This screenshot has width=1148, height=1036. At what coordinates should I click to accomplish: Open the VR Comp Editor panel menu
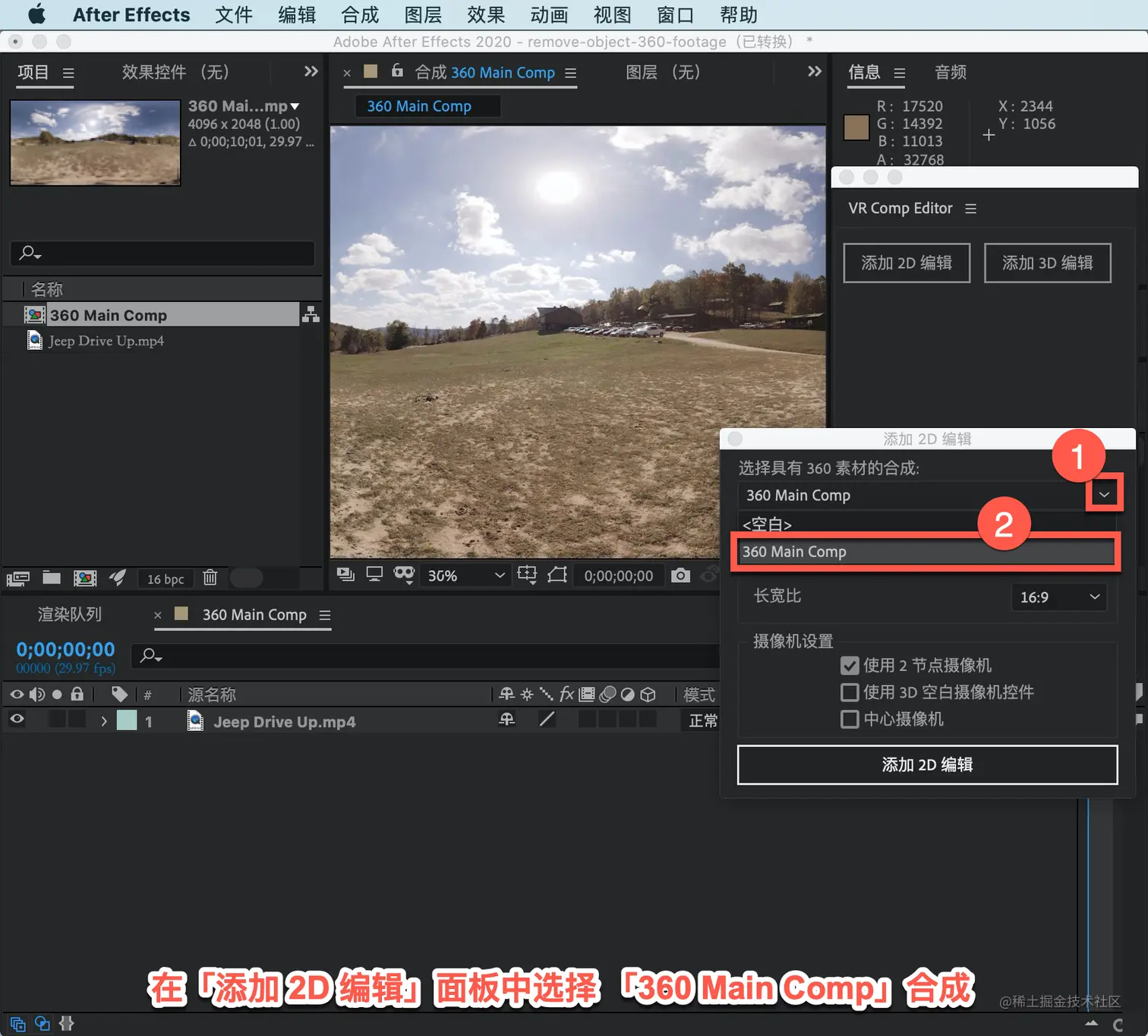pyautogui.click(x=970, y=209)
